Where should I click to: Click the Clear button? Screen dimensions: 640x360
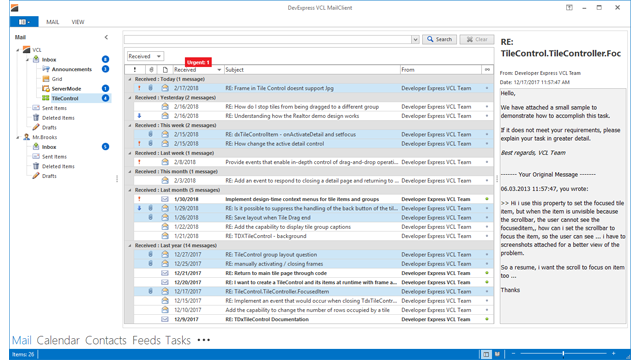tap(477, 40)
